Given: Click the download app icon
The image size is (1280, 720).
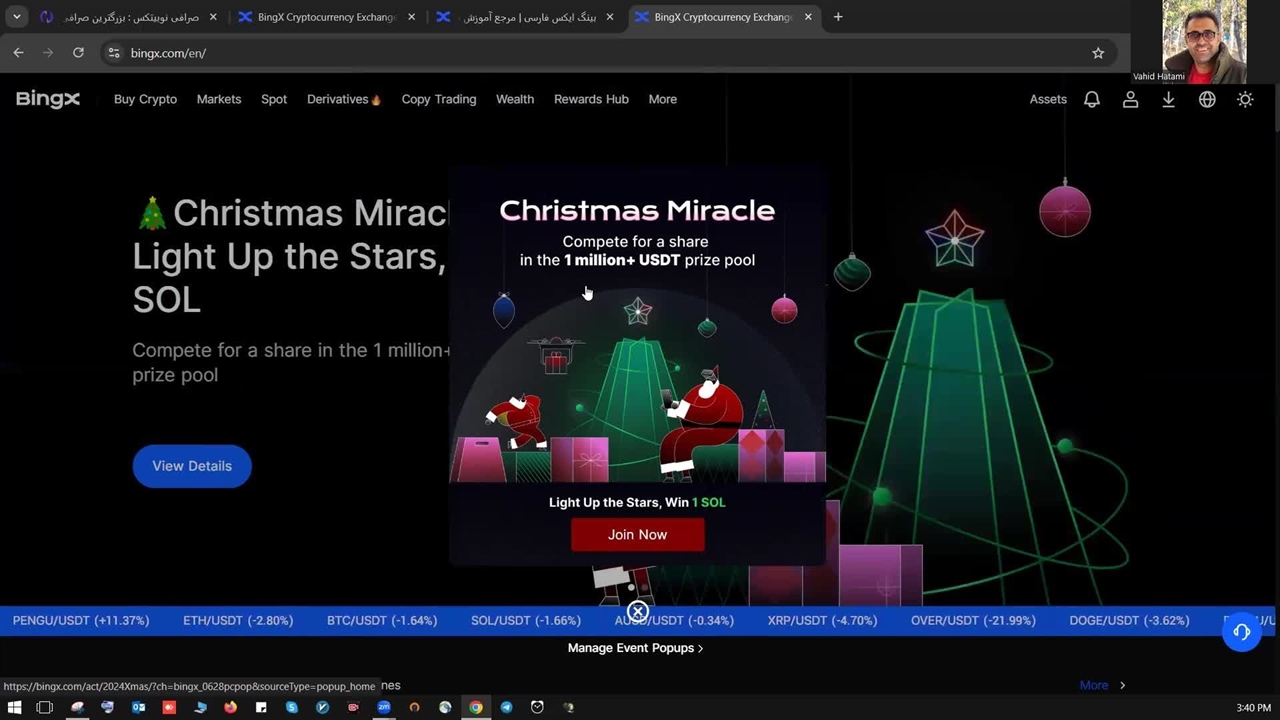Looking at the screenshot, I should tap(1168, 99).
